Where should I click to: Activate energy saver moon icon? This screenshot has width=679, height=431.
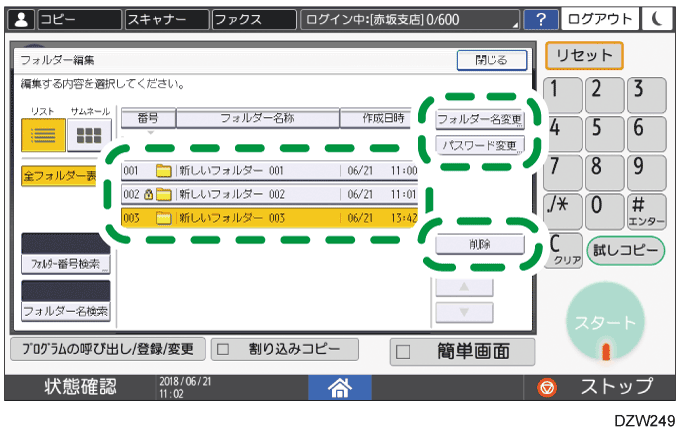657,19
